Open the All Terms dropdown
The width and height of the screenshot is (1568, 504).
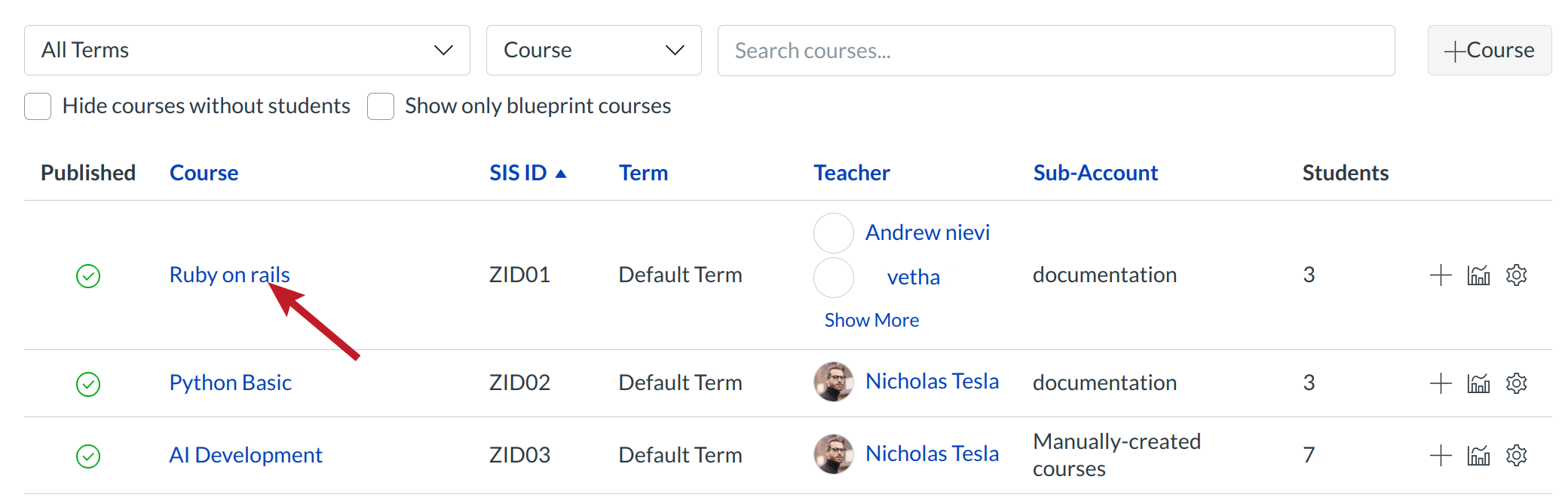(x=247, y=51)
